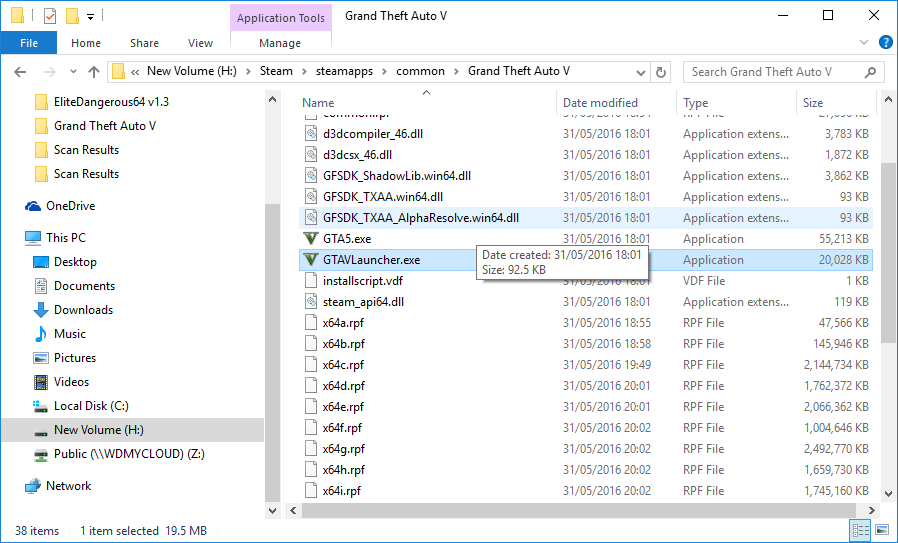This screenshot has height=543, width=898.
Task: Open Customize Quick Access Toolbar dropdown
Action: 90,16
